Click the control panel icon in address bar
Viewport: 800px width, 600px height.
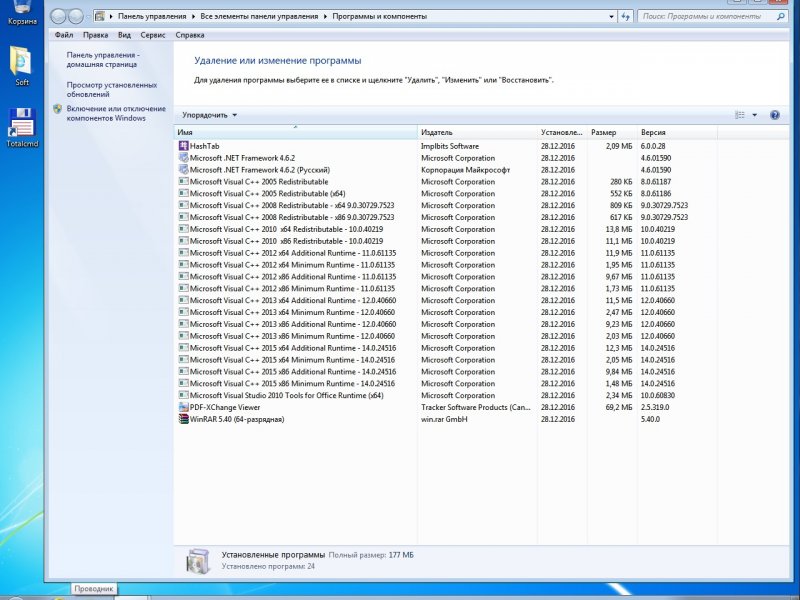coord(100,16)
